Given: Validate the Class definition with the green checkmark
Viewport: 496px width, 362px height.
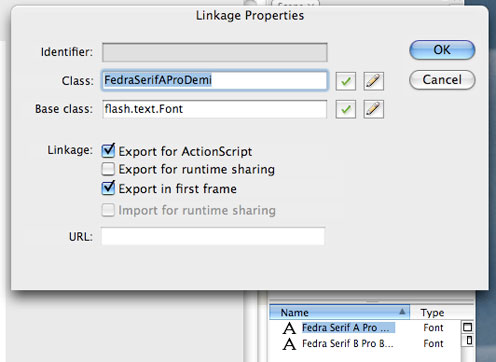Looking at the screenshot, I should click(x=346, y=81).
